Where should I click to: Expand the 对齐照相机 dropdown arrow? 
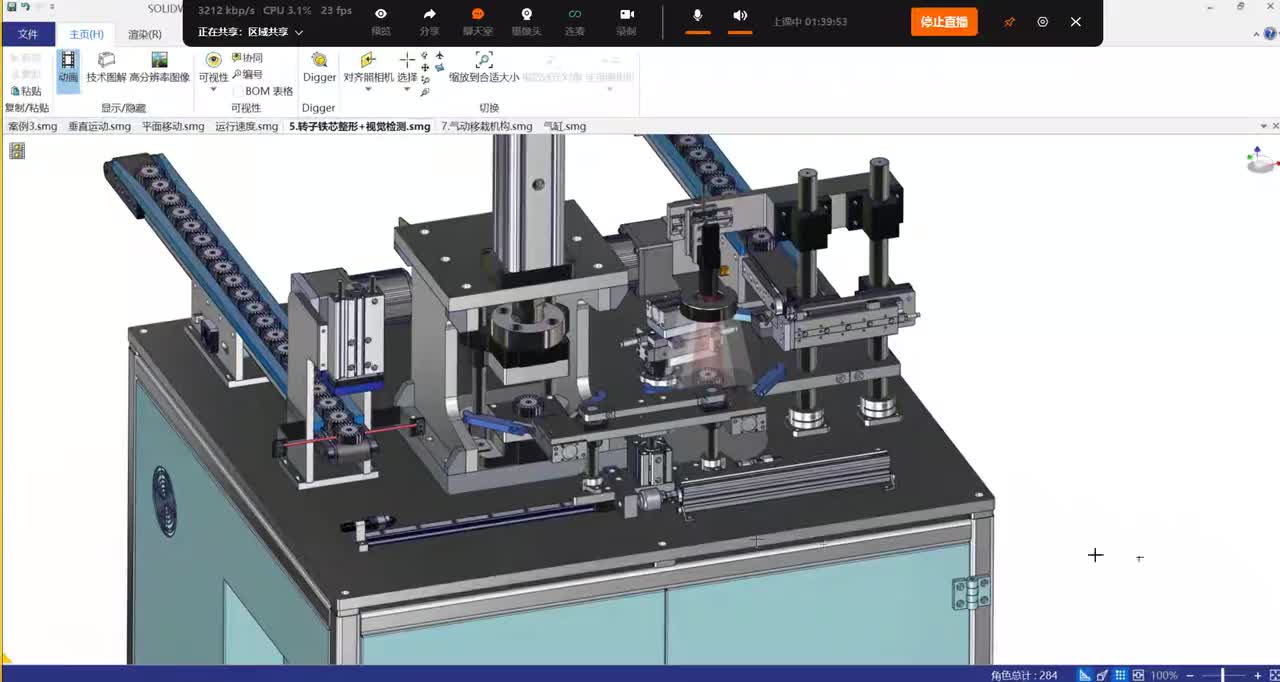(367, 90)
